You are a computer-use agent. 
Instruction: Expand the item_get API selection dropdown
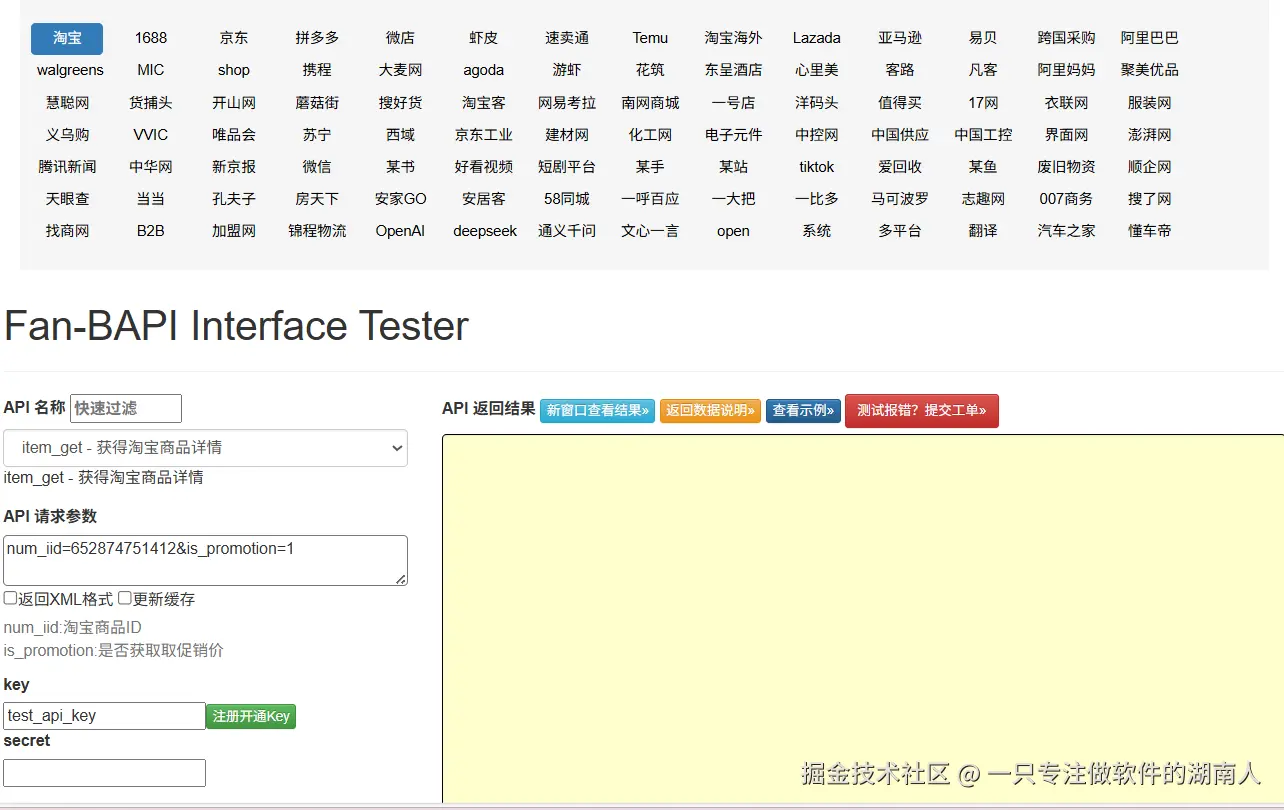tap(205, 448)
